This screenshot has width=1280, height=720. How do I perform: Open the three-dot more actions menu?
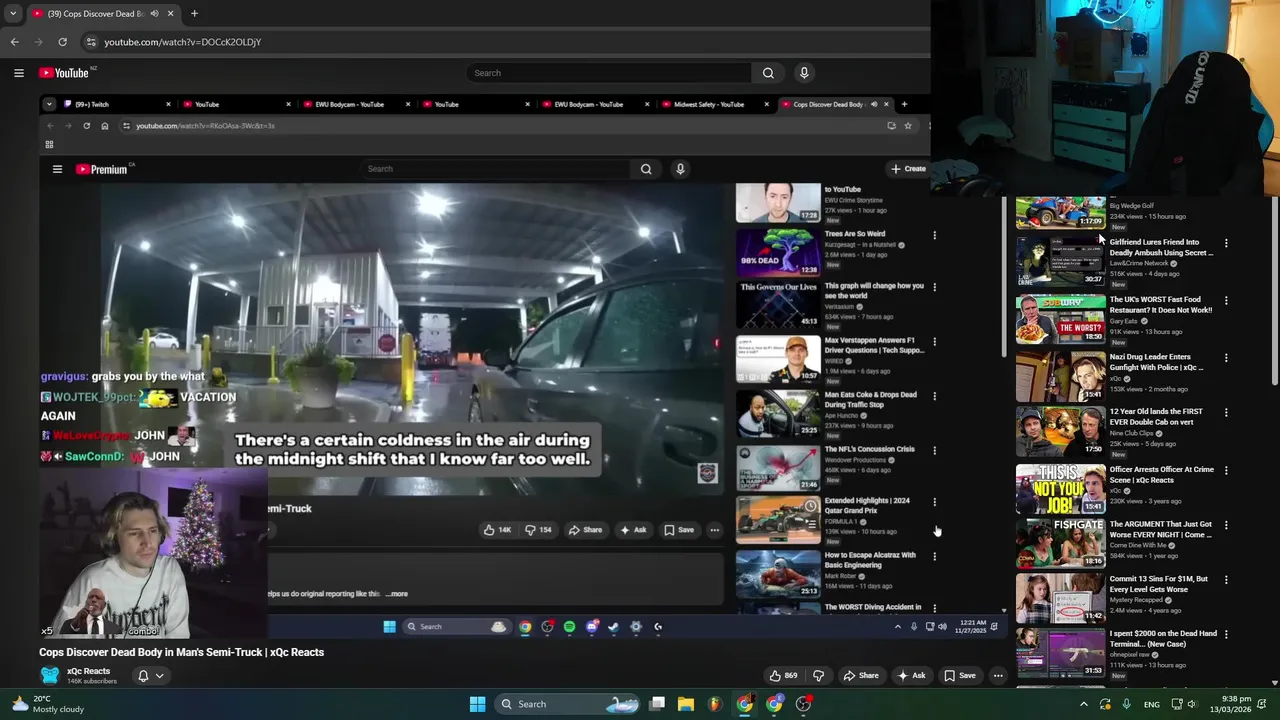tap(998, 676)
